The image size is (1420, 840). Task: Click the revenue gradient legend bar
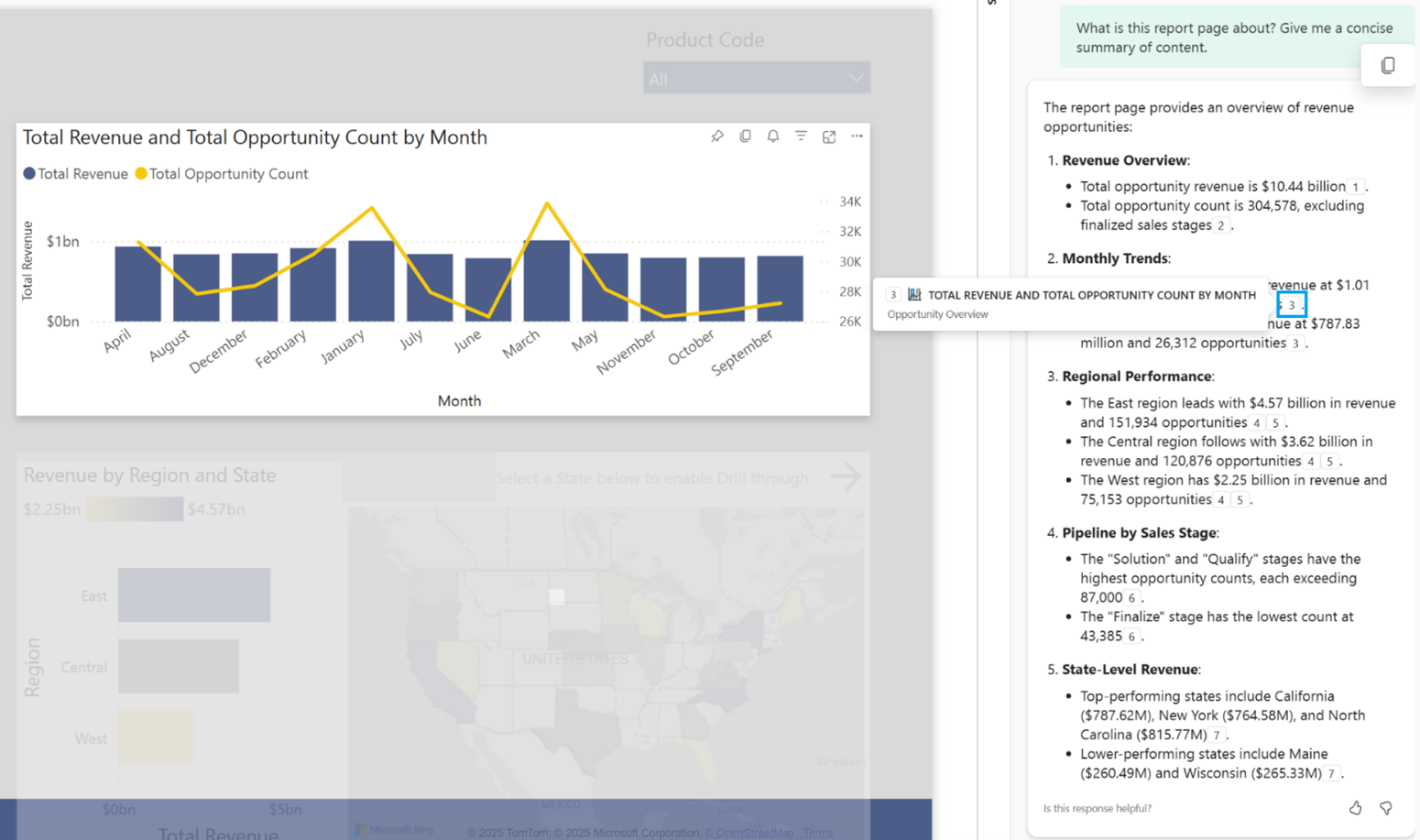134,509
